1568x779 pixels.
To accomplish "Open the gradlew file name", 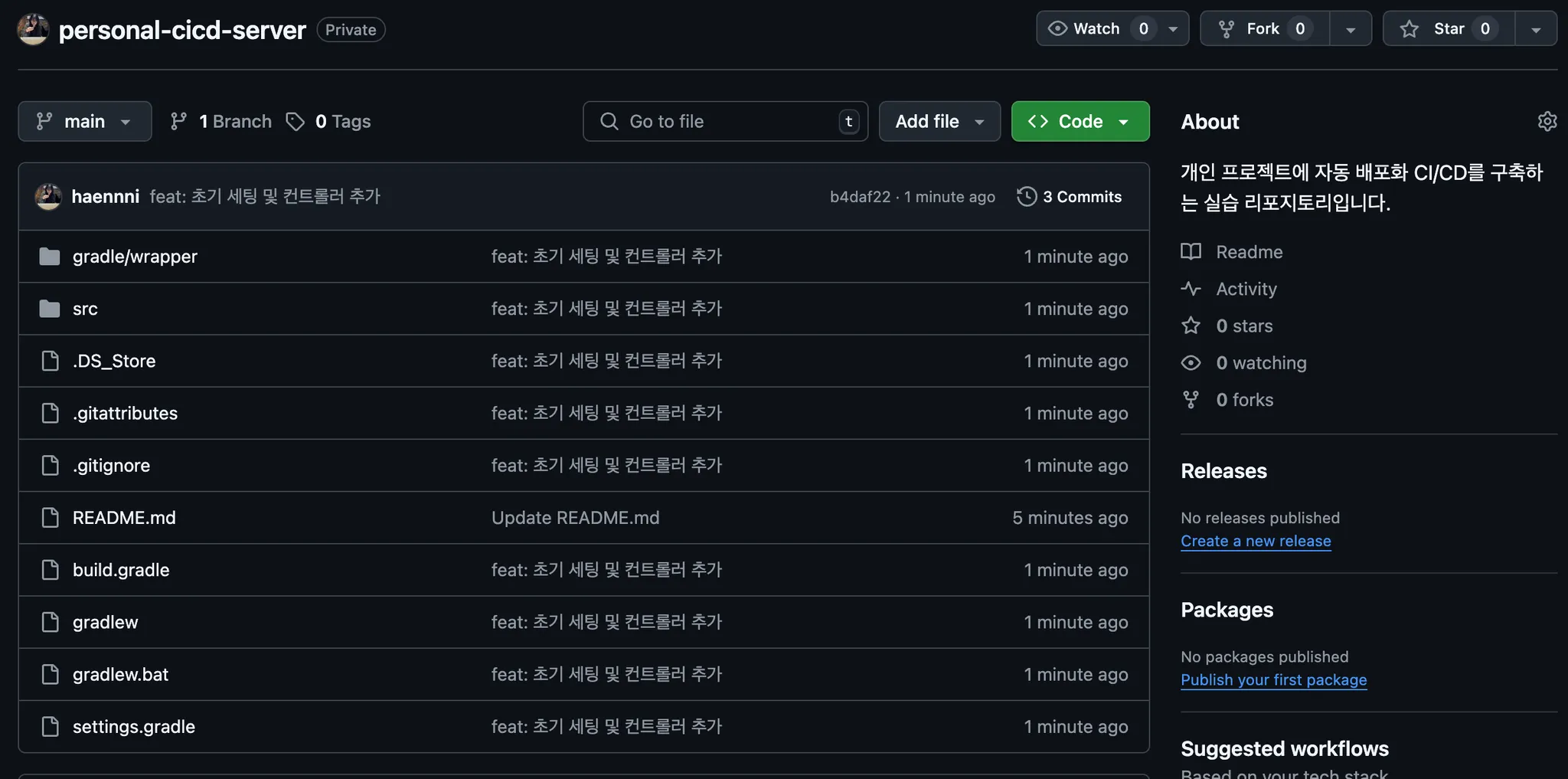I will pyautogui.click(x=105, y=622).
